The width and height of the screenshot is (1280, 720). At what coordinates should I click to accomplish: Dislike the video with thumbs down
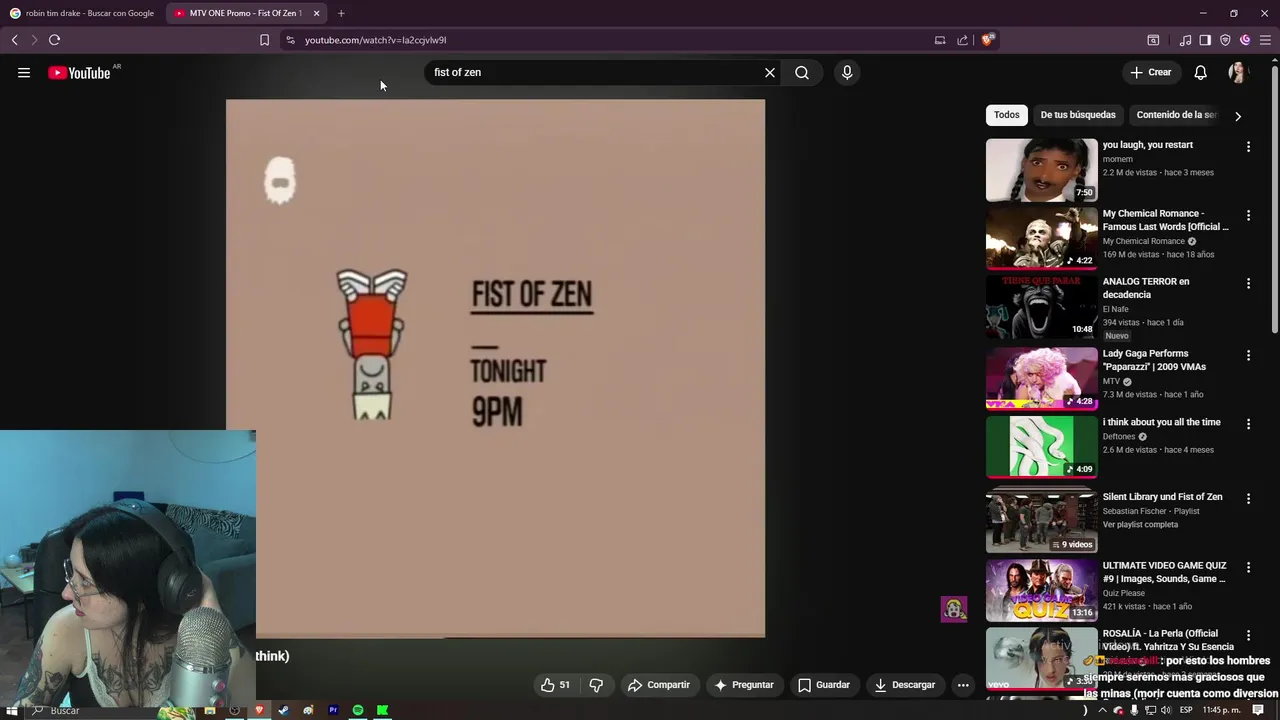596,685
